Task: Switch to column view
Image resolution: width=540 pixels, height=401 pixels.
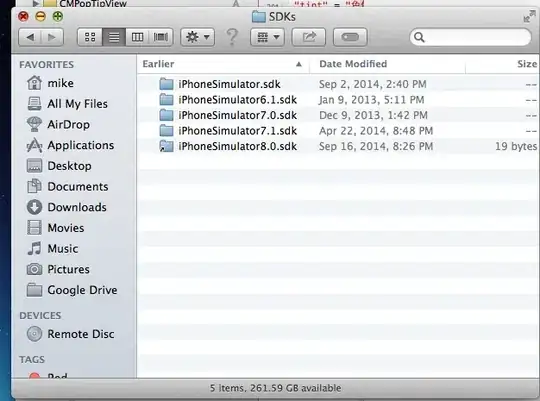Action: (x=137, y=37)
